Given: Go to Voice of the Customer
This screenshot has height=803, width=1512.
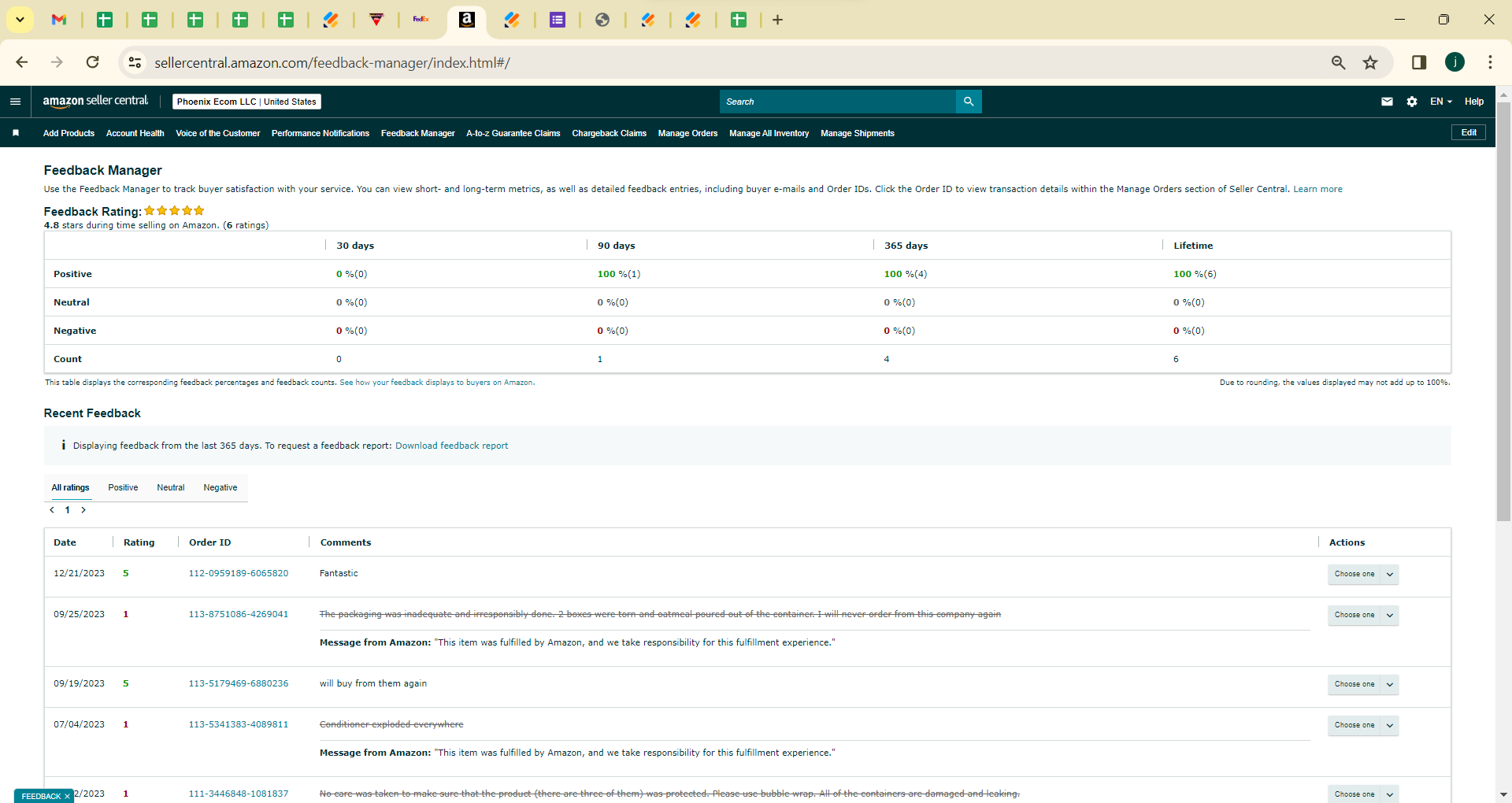Looking at the screenshot, I should coord(218,133).
